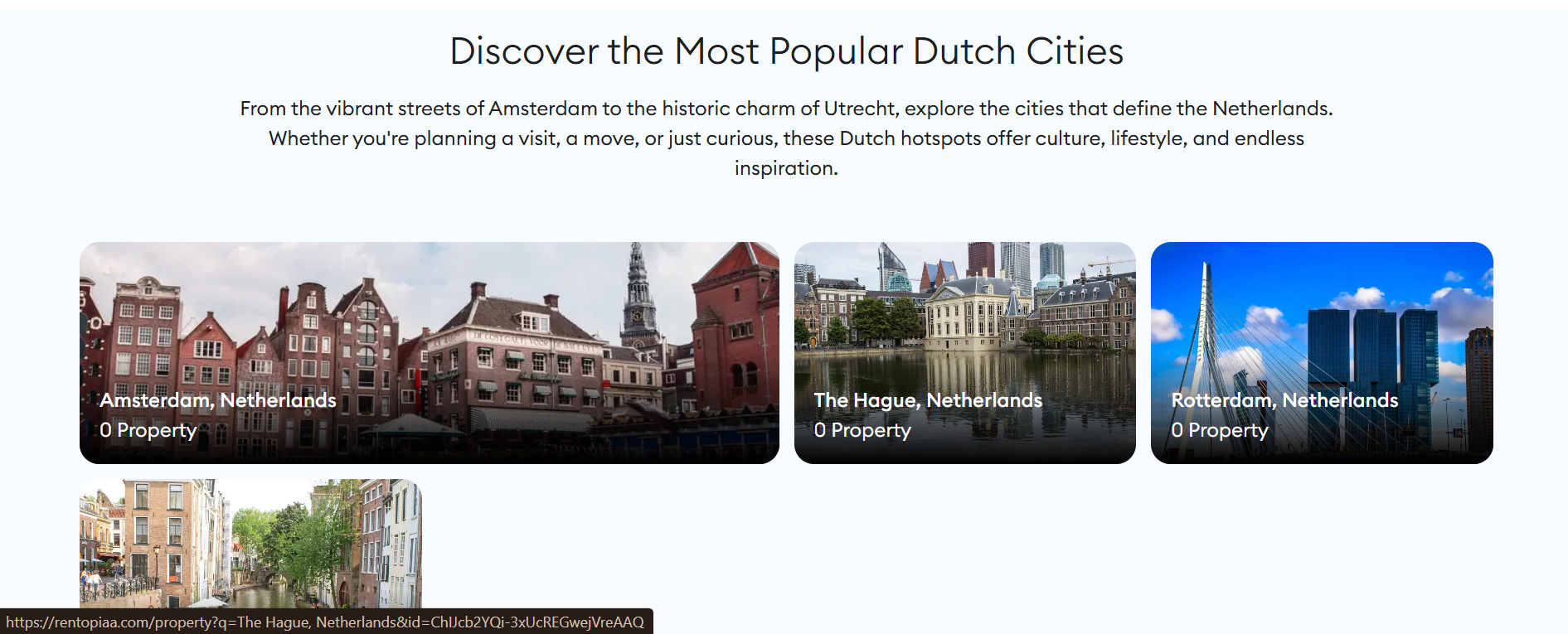This screenshot has width=1568, height=634.
Task: Click the "Amsterdam, Netherlands" title text
Action: tap(218, 400)
